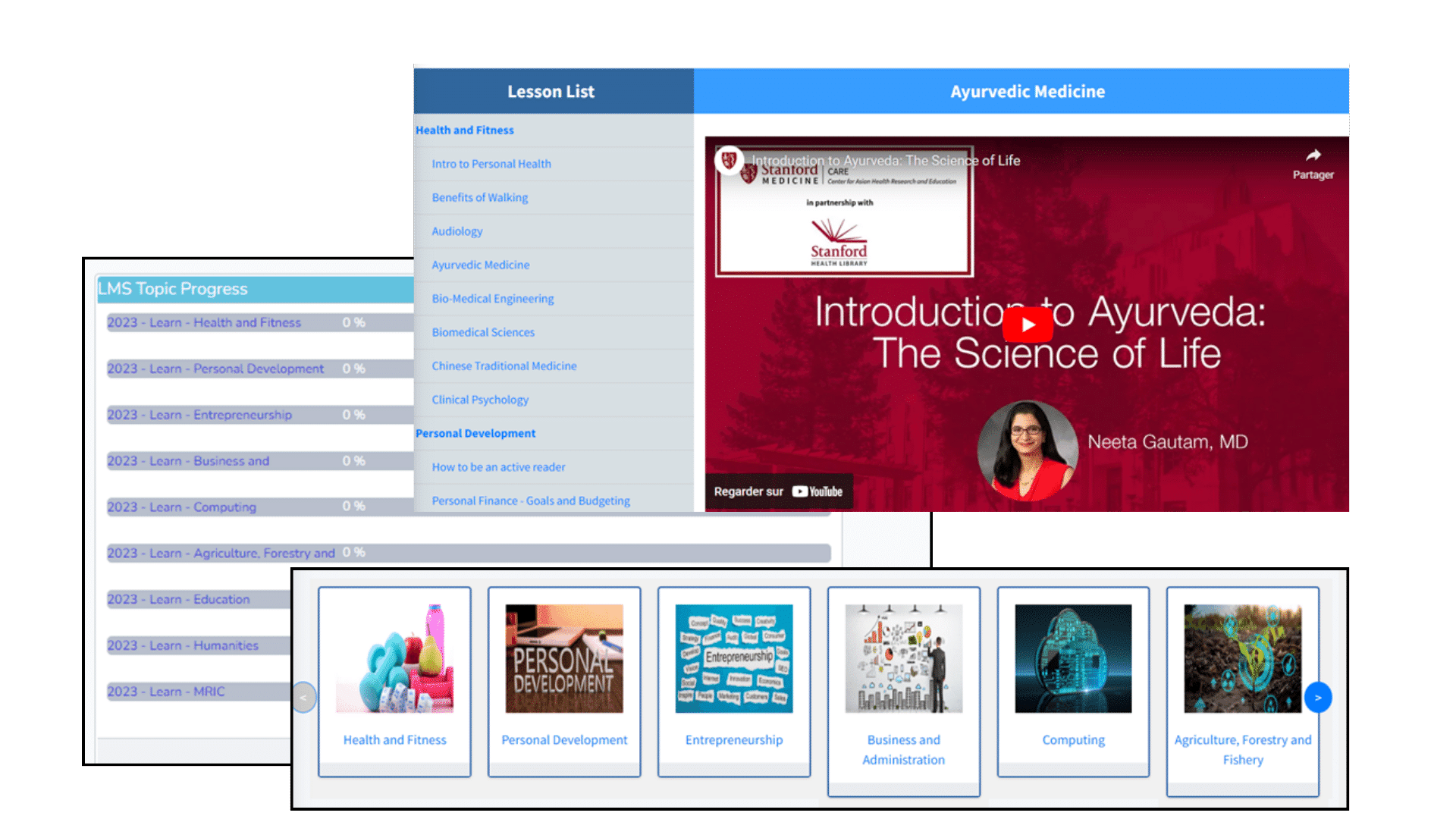Image resolution: width=1456 pixels, height=819 pixels.
Task: Open the Ayurvedic Medicine lesson
Action: (x=481, y=265)
